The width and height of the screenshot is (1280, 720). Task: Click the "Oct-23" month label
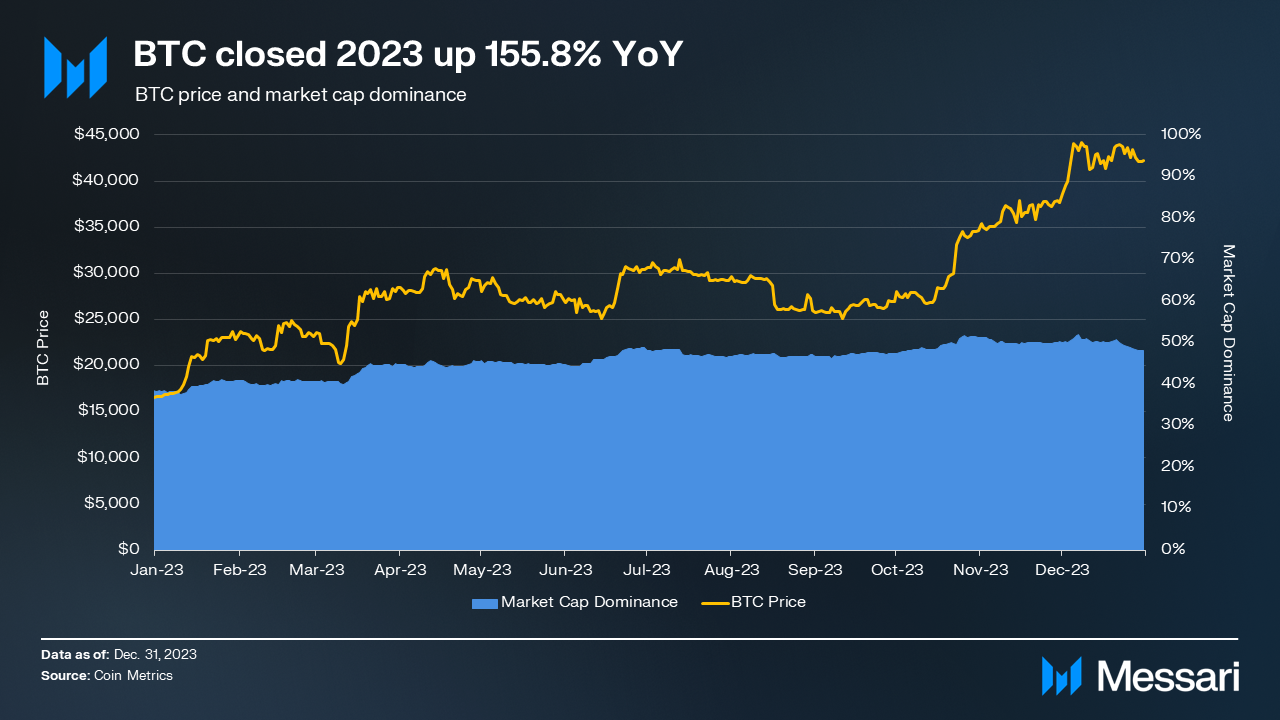(x=896, y=570)
